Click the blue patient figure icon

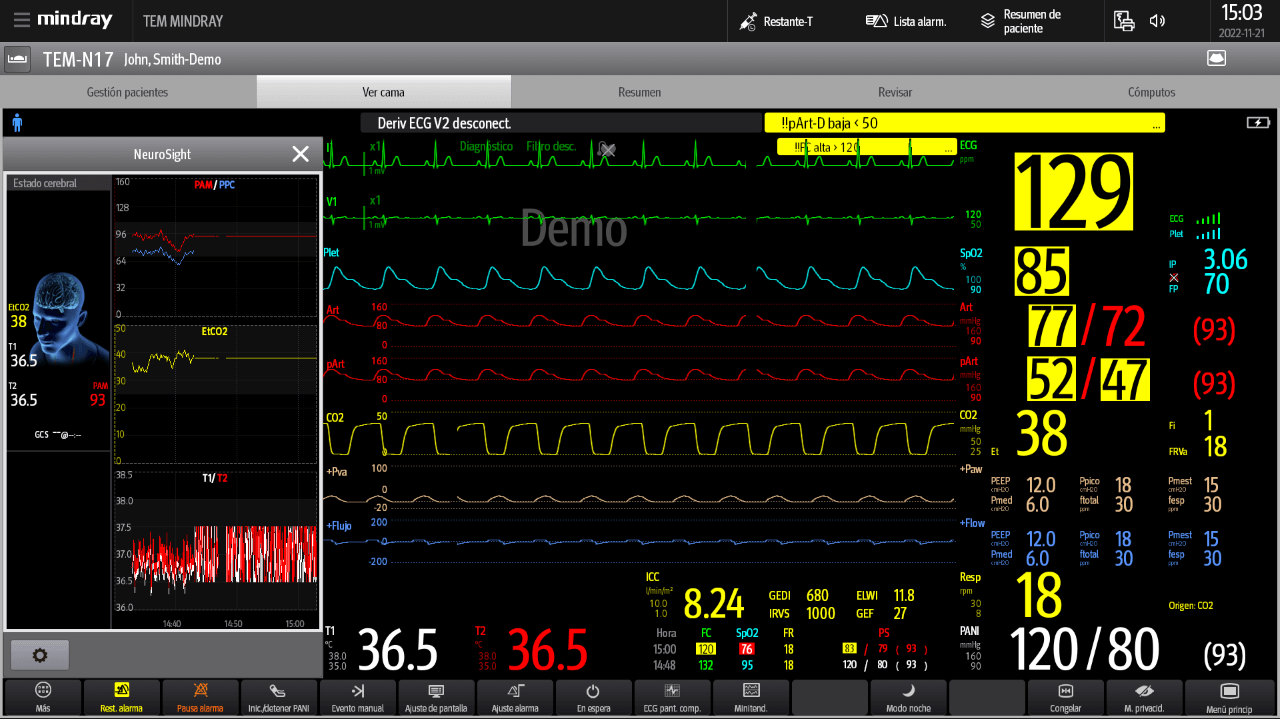click(17, 123)
